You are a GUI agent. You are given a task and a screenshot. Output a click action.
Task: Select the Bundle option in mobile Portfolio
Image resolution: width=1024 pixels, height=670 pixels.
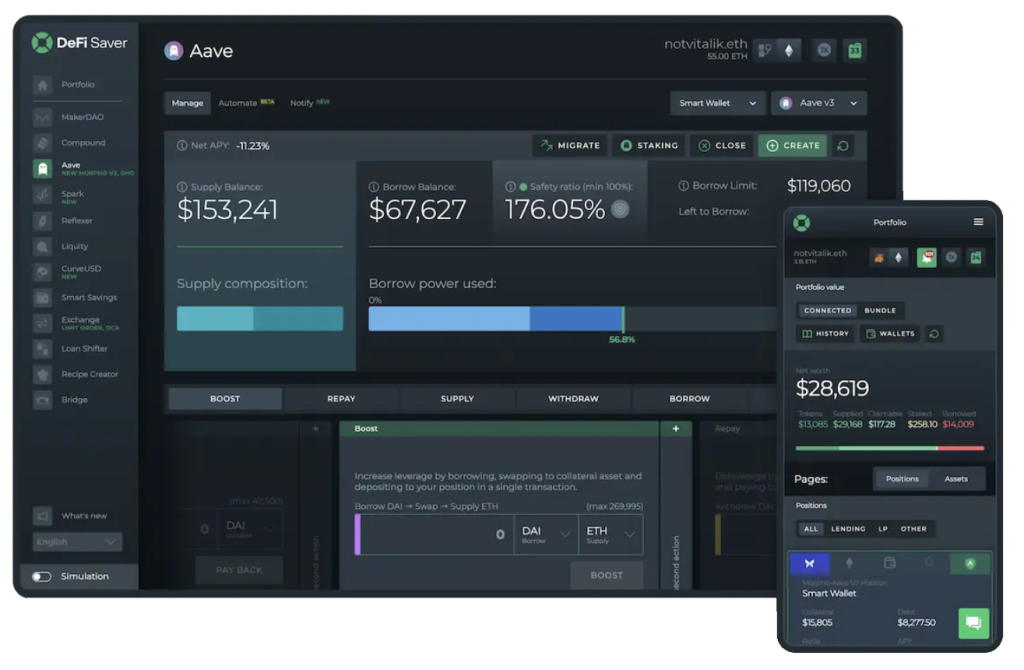(880, 311)
